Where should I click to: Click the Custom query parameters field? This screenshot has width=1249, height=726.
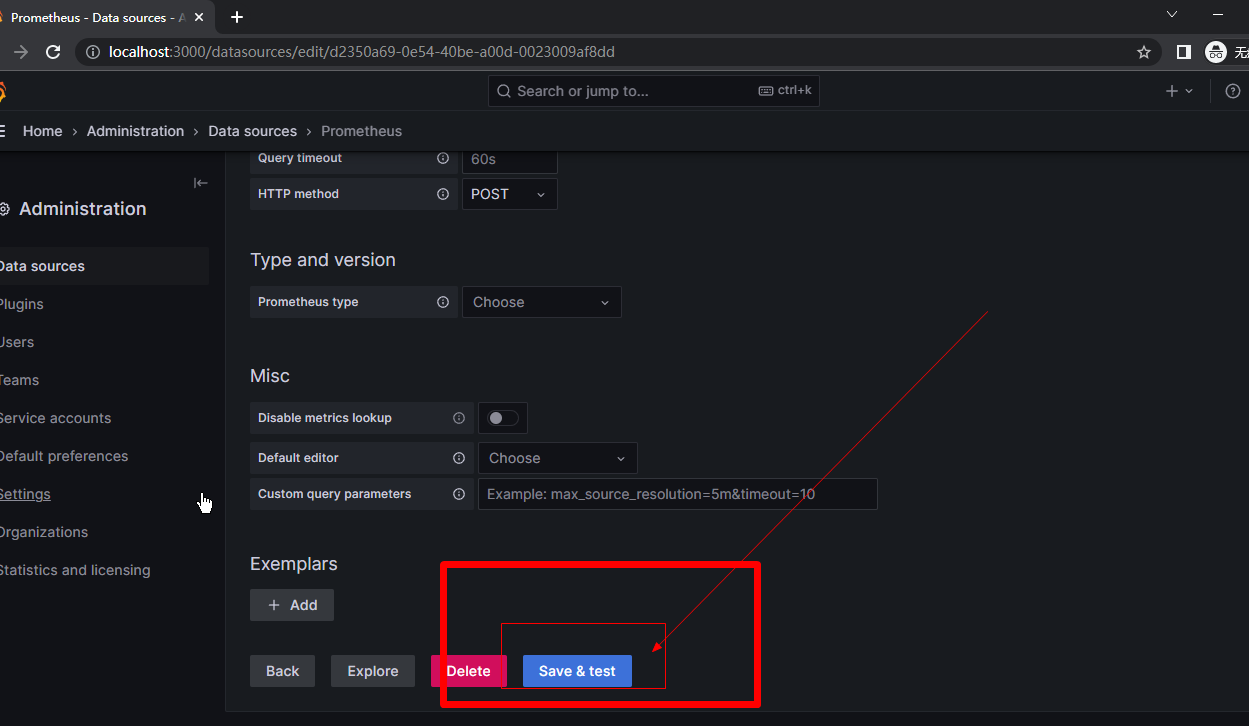pos(678,494)
